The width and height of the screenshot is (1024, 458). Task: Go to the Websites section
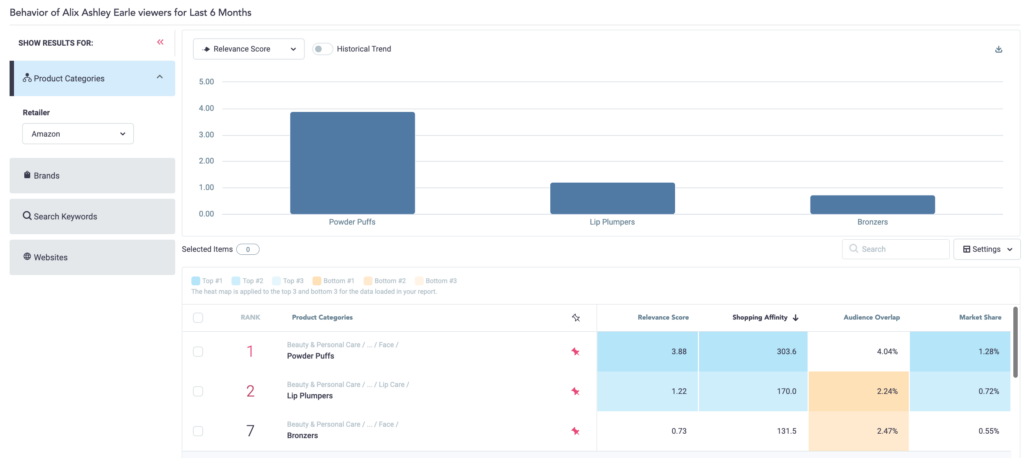[x=92, y=257]
